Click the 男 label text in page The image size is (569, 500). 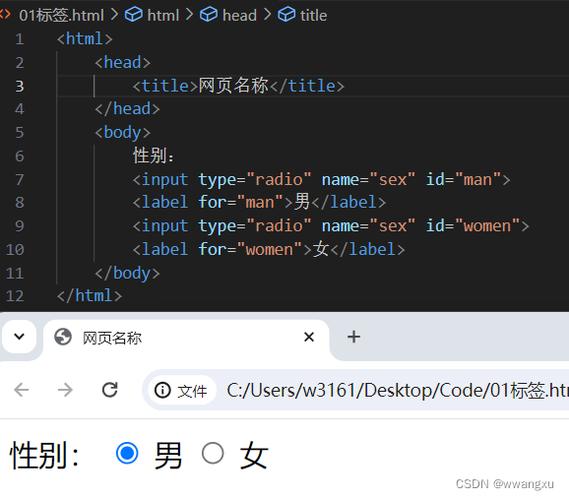tap(168, 455)
